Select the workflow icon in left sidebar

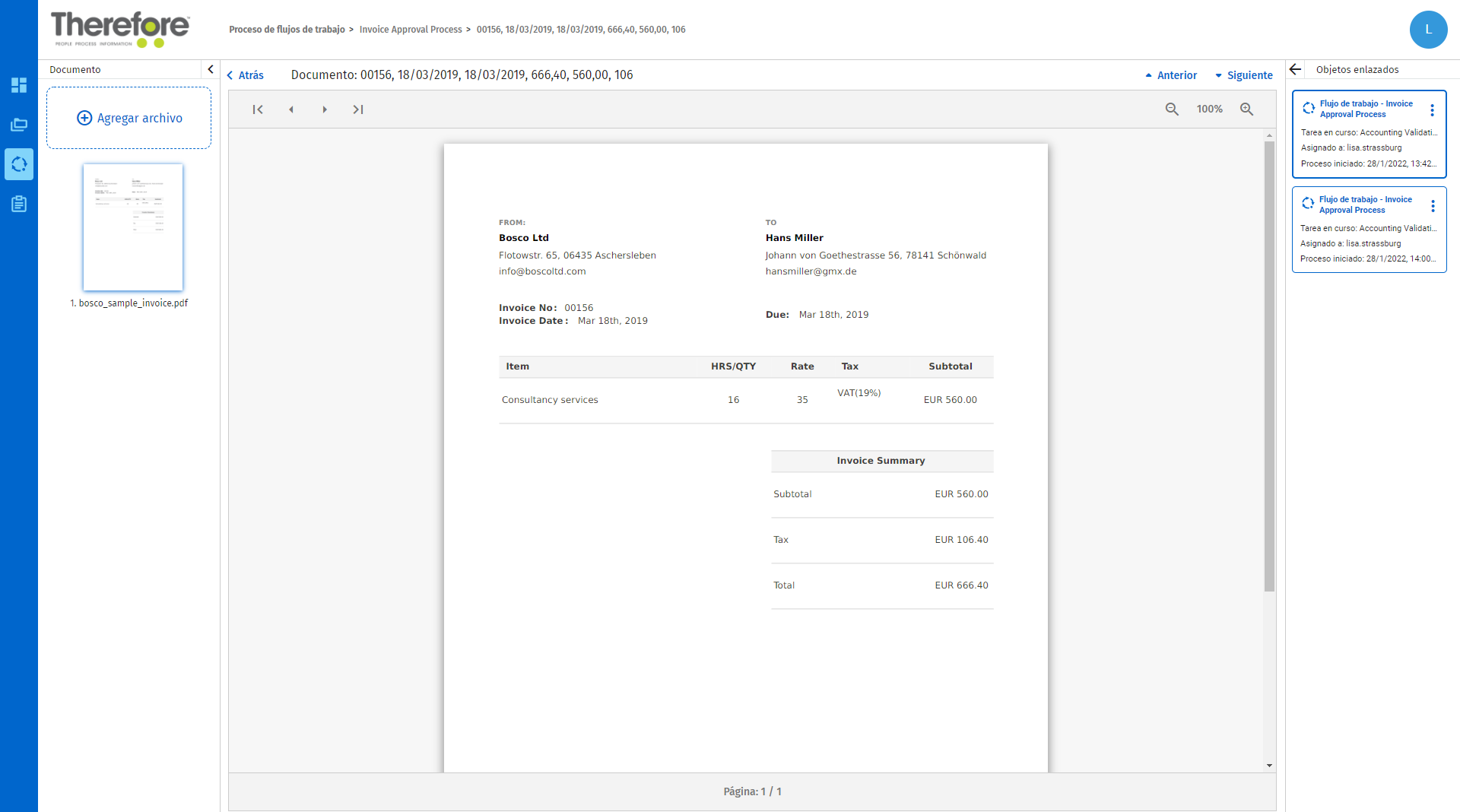point(19,164)
